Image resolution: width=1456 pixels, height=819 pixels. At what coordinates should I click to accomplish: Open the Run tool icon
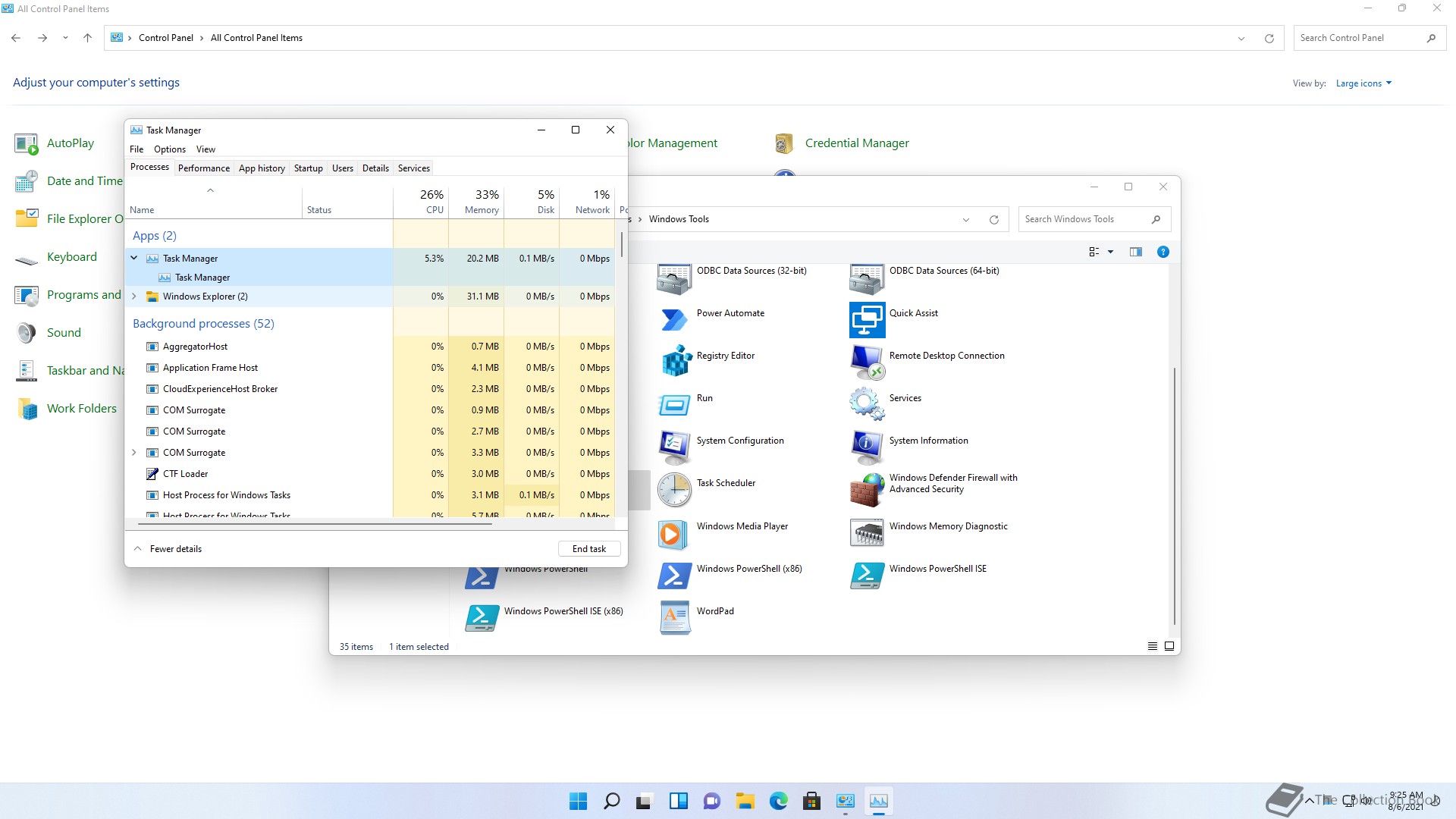(674, 405)
